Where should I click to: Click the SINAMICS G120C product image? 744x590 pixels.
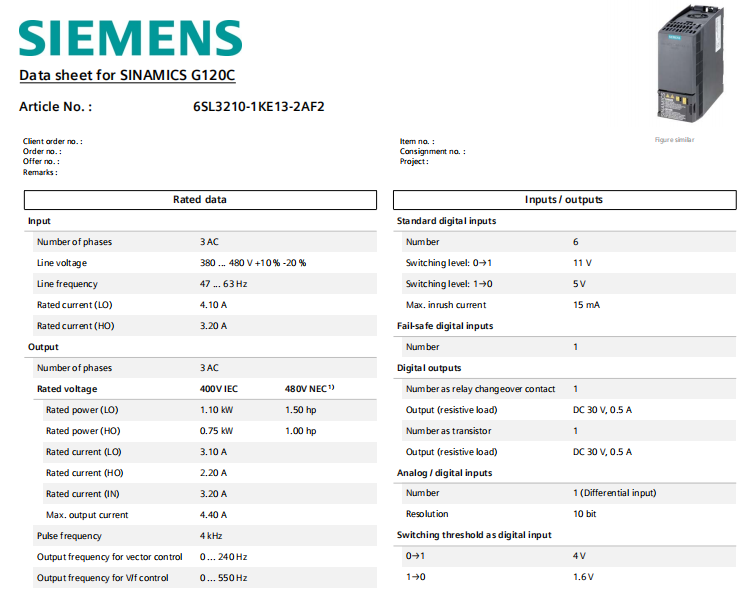(687, 63)
